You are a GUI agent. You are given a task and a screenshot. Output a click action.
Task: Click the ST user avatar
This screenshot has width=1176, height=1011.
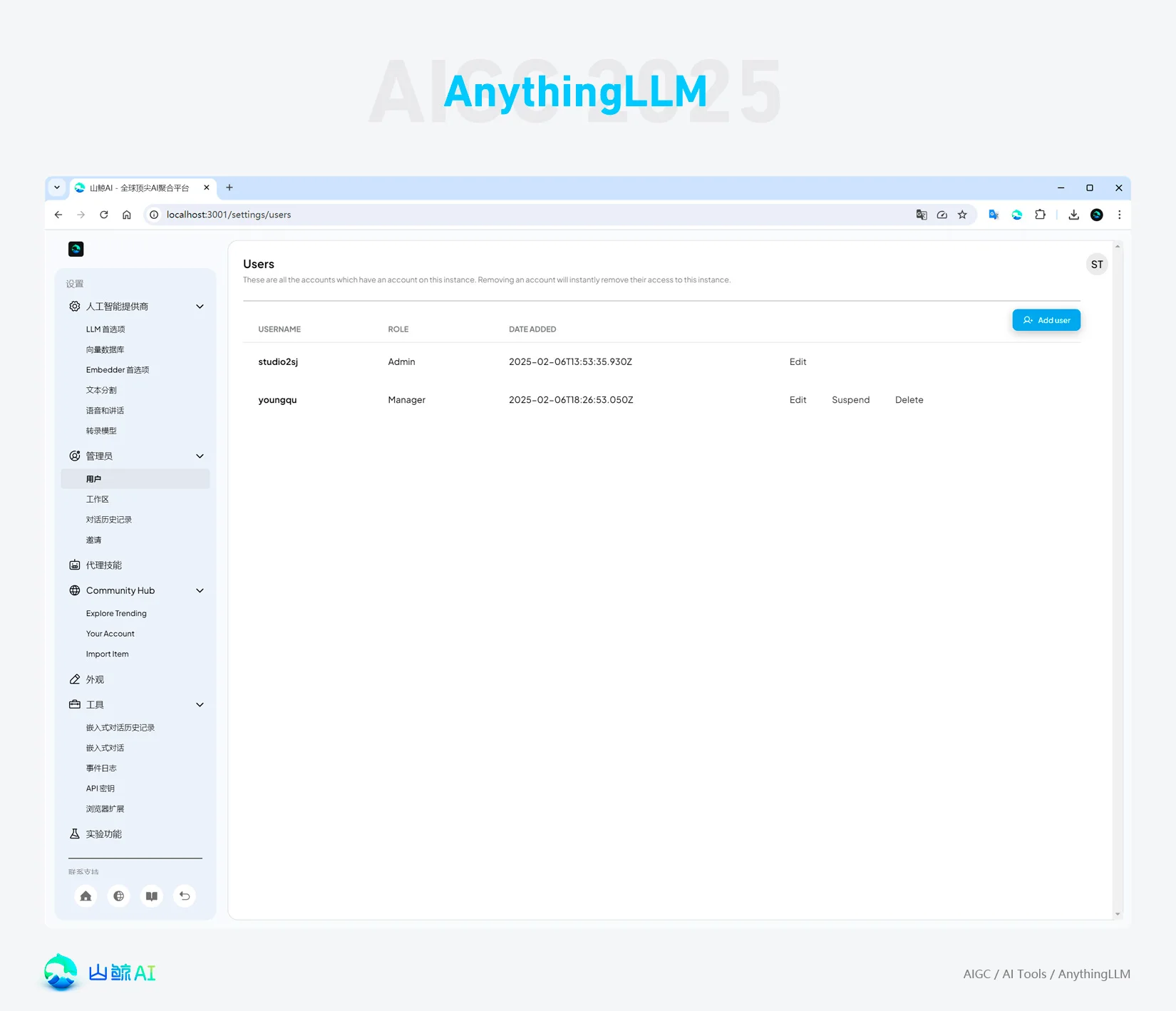pos(1097,265)
